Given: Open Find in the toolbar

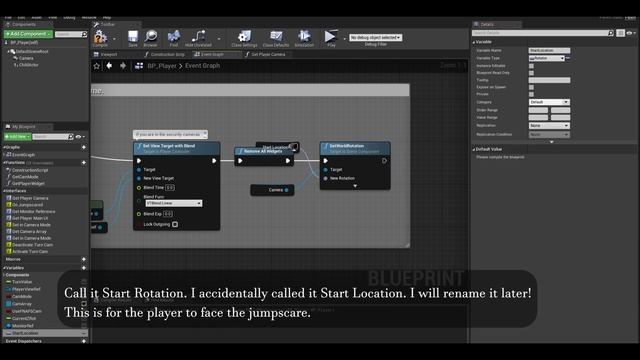Looking at the screenshot, I should coord(174,36).
